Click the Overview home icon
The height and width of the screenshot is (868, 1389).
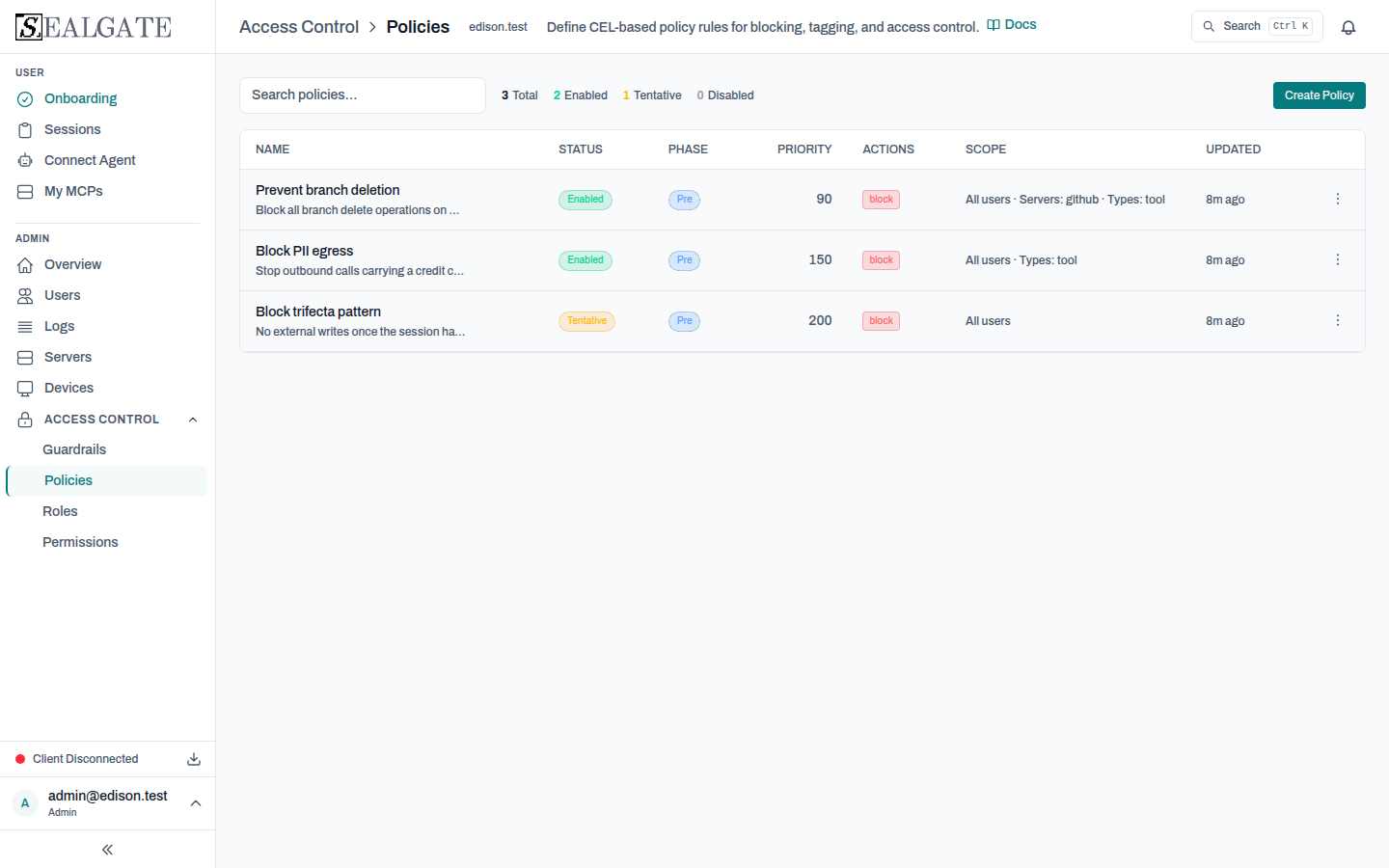click(x=25, y=264)
